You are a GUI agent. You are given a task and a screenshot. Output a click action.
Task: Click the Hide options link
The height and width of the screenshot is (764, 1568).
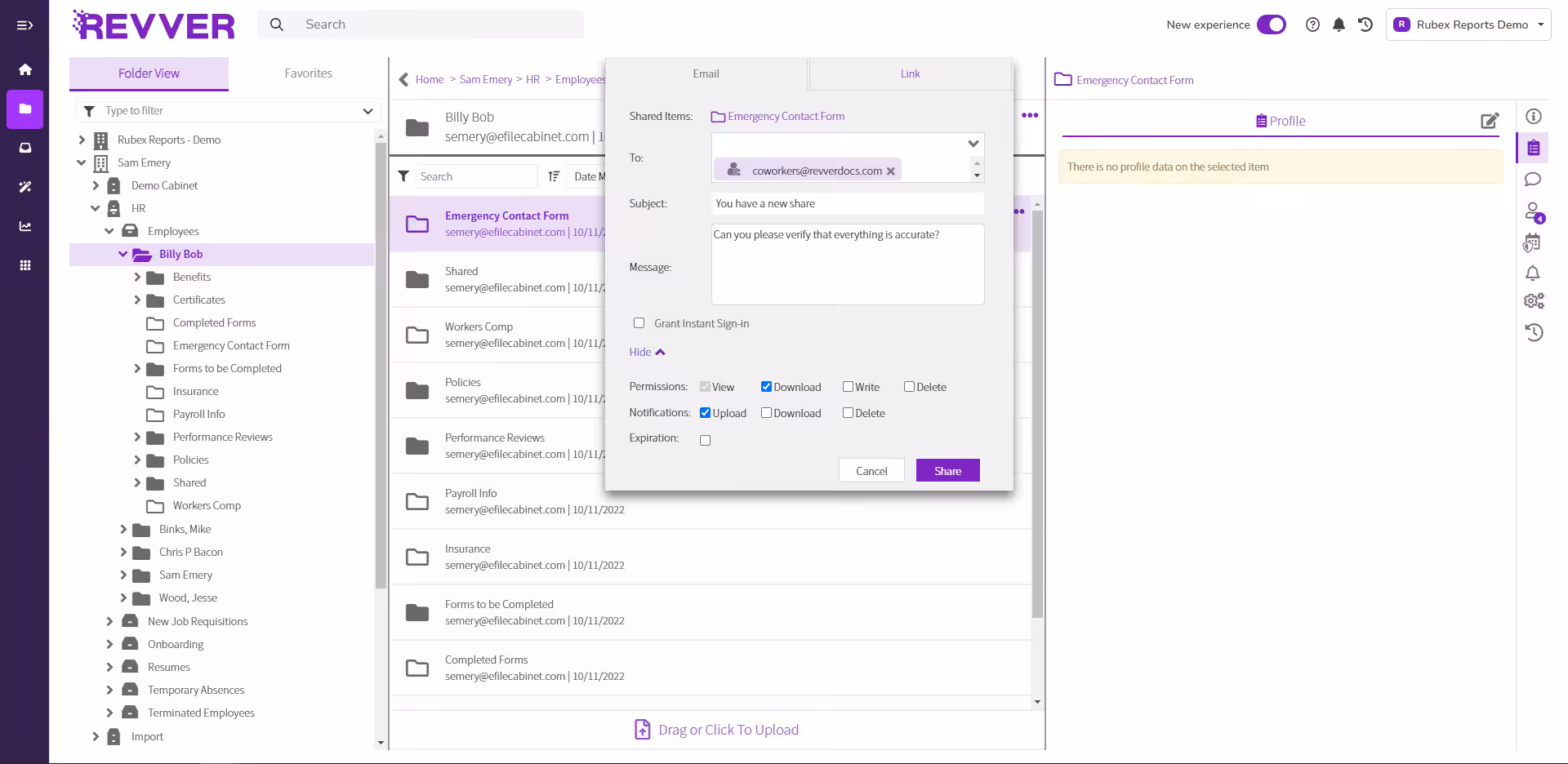(647, 353)
